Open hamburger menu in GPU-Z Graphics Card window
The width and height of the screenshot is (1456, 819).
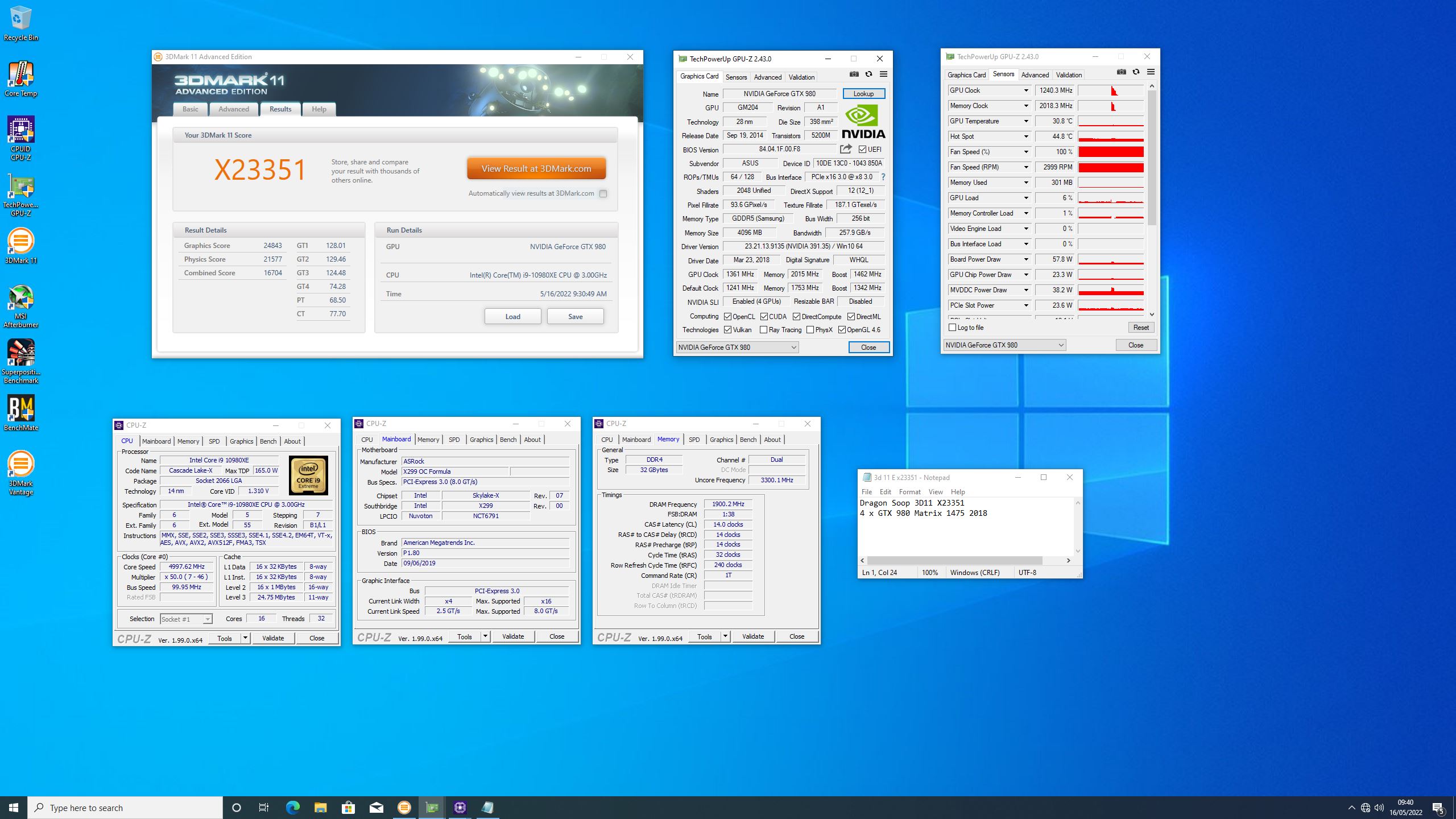pos(883,74)
